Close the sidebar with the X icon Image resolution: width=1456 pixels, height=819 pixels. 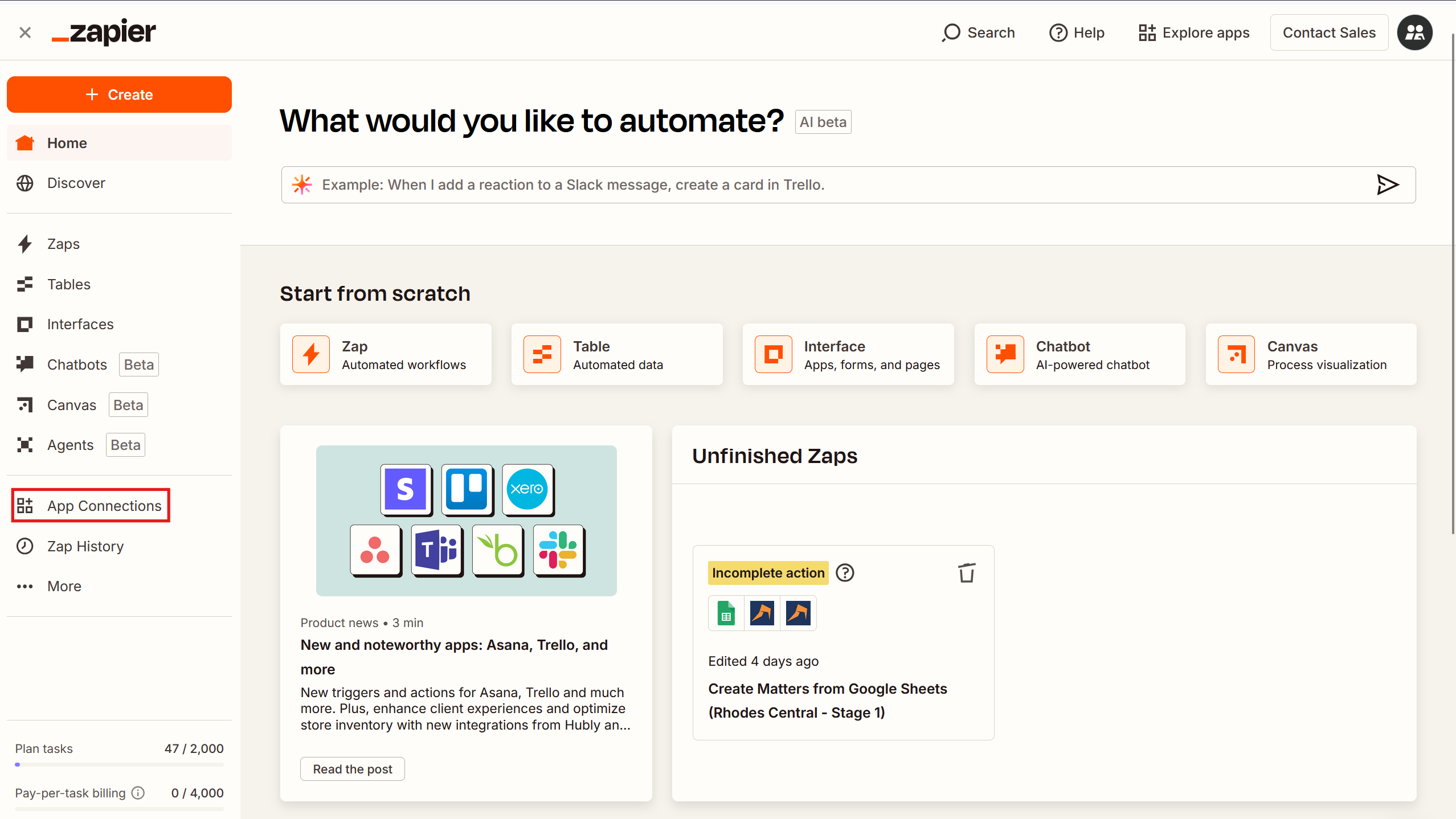[25, 32]
